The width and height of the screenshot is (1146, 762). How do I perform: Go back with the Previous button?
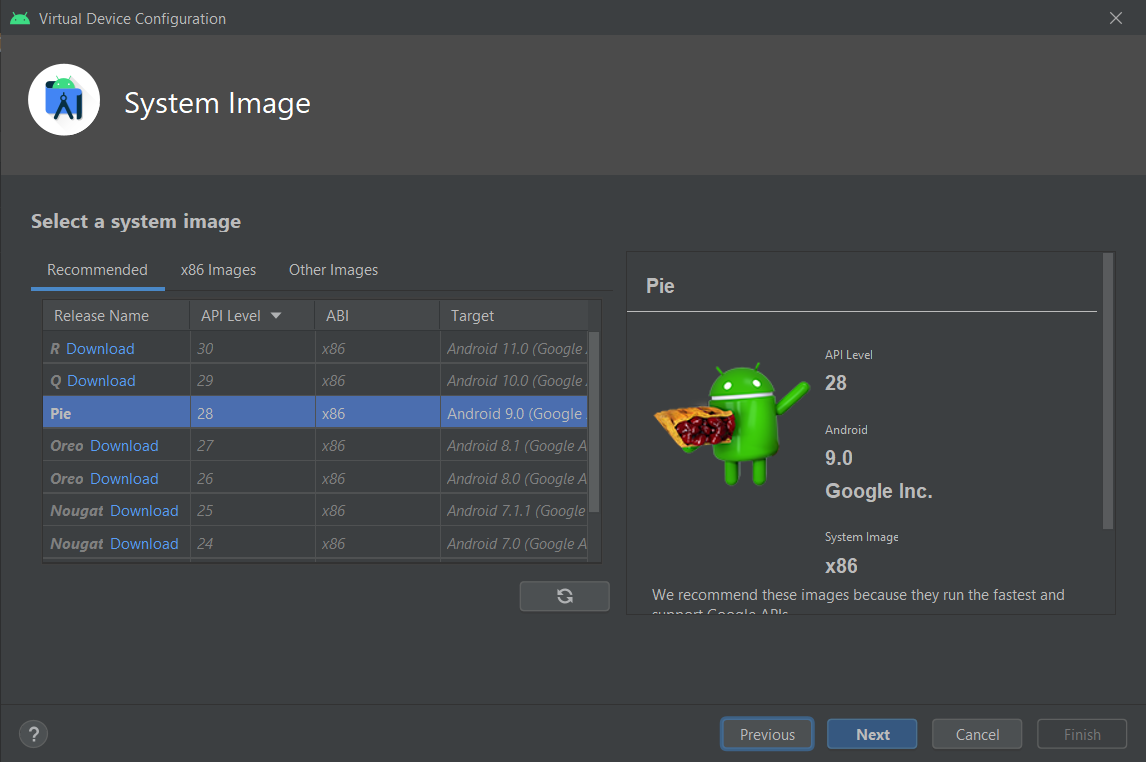[x=767, y=734]
